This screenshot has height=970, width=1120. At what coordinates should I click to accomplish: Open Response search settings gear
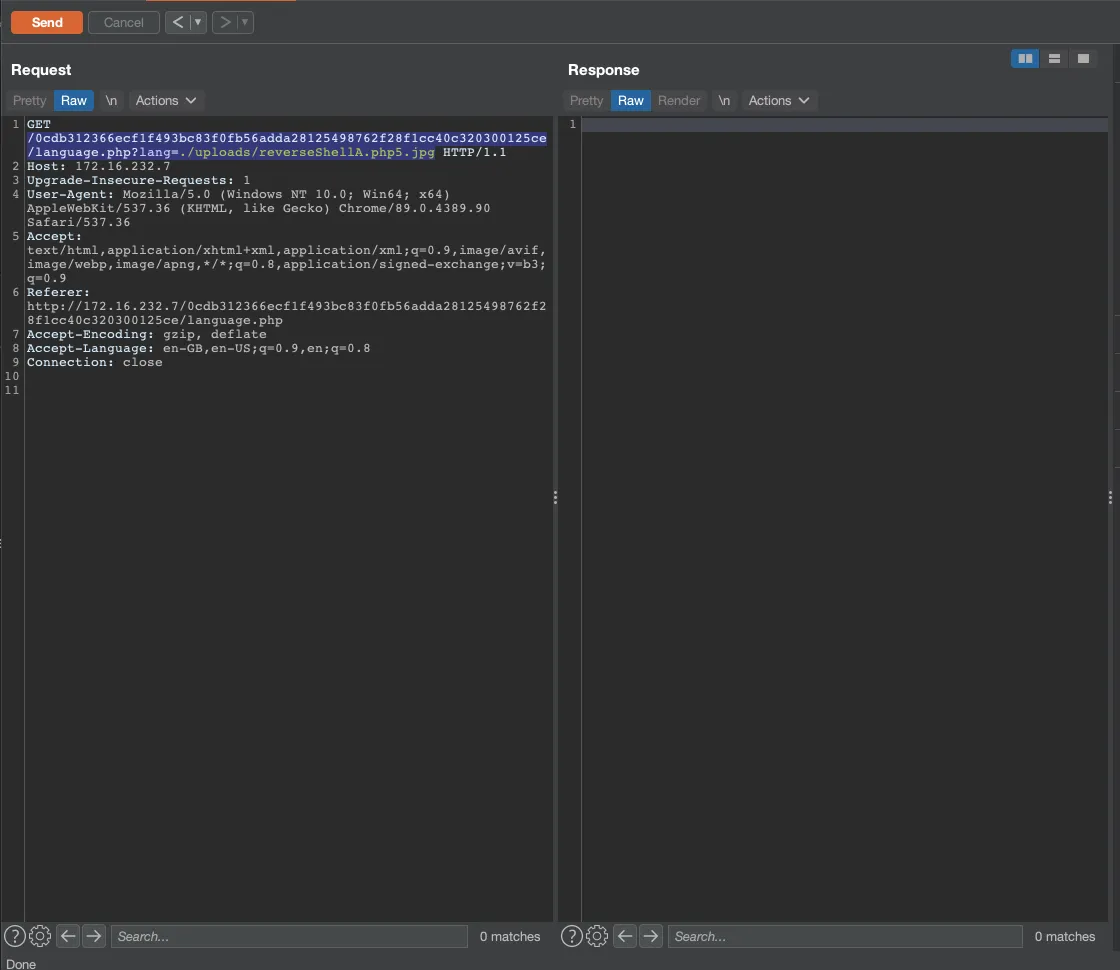coord(597,936)
